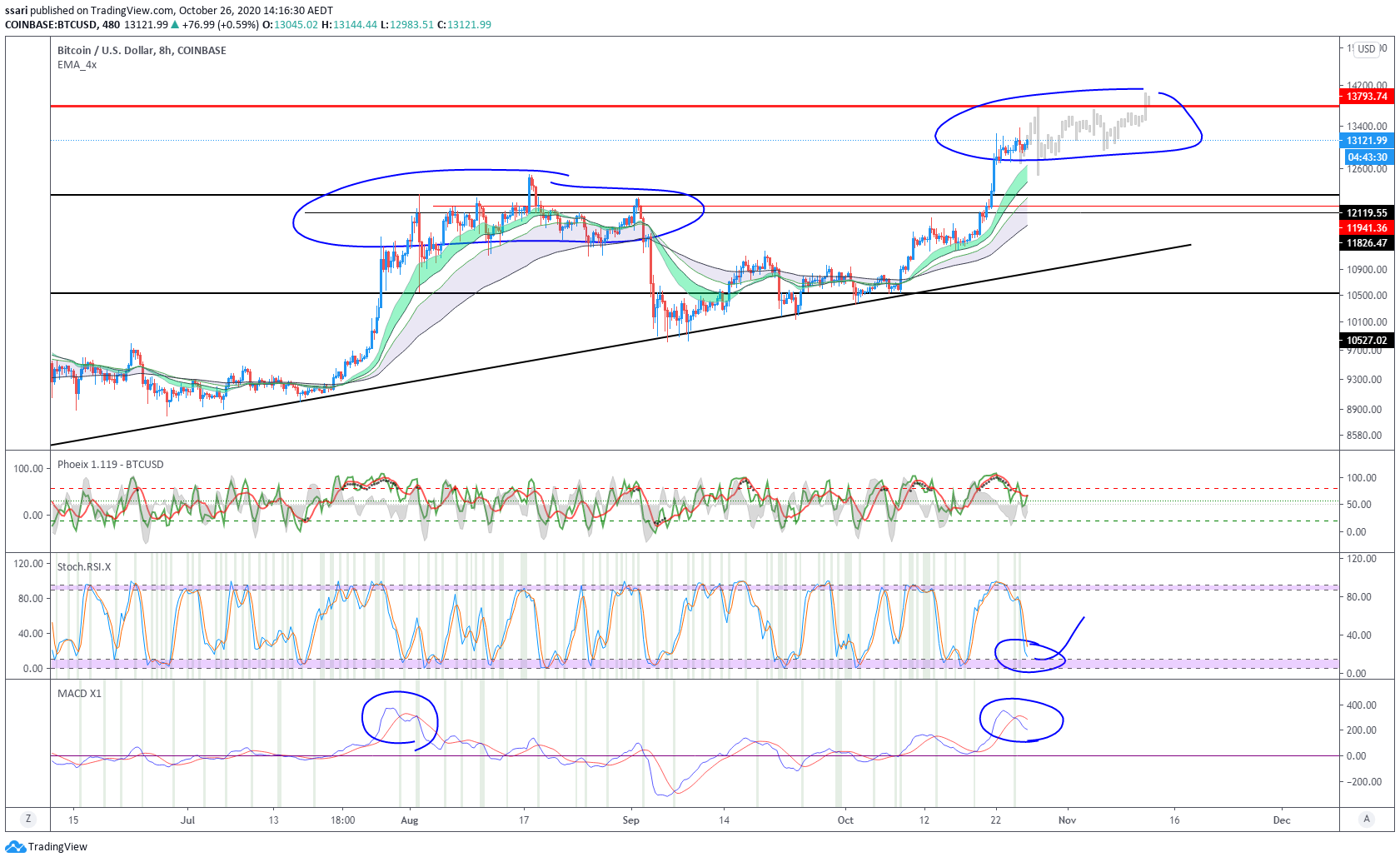
Task: Select the high value 13144.44
Action: click(x=355, y=25)
